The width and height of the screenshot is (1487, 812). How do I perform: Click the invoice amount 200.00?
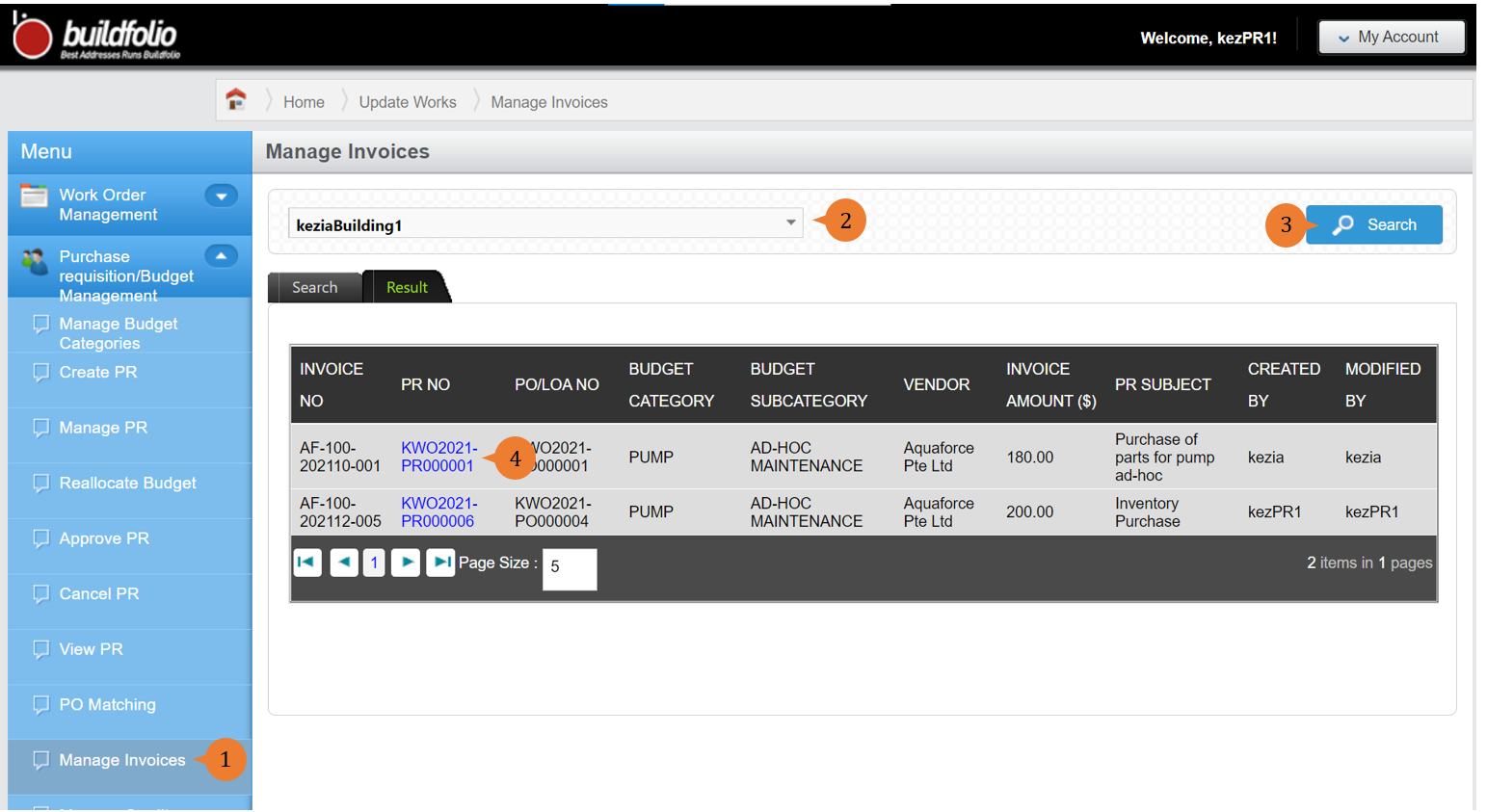coord(1030,512)
